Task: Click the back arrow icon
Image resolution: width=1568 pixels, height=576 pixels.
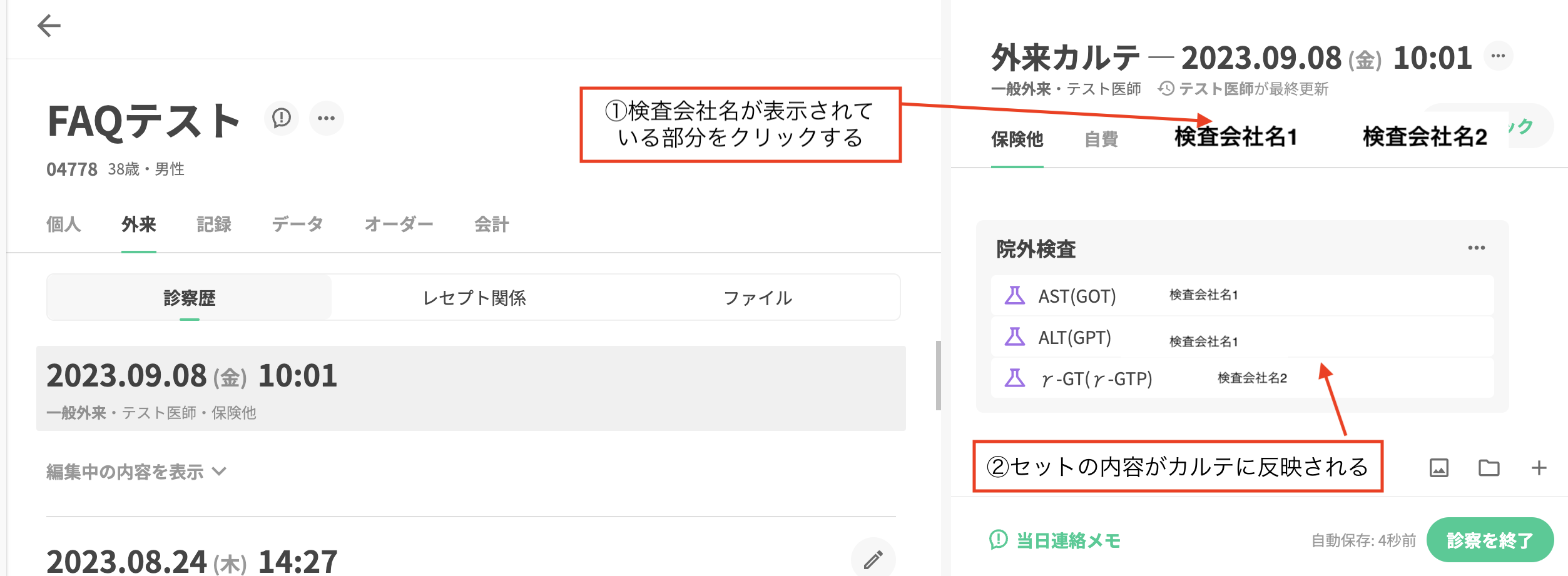Action: [x=49, y=26]
